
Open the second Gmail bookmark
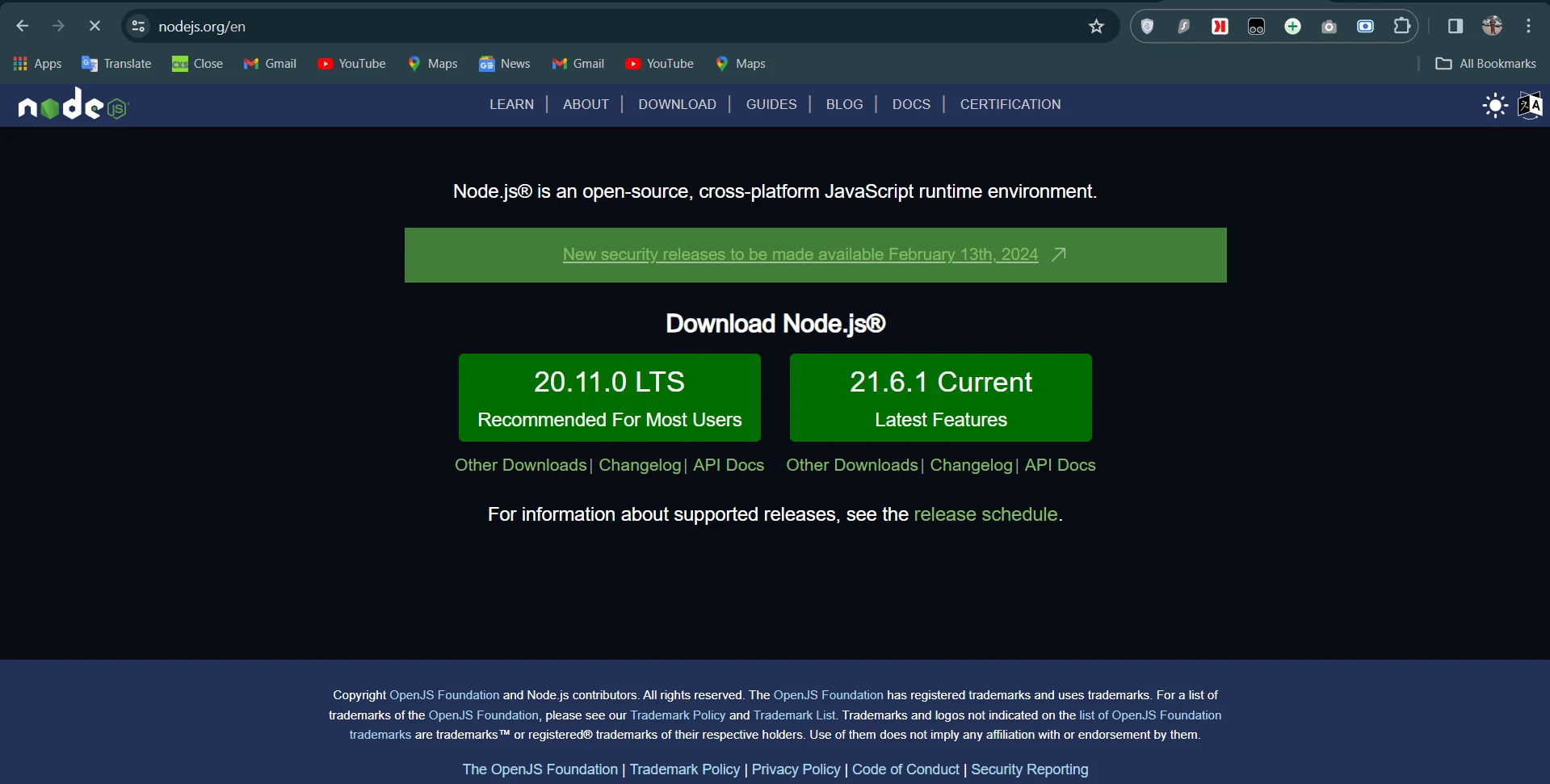[578, 64]
